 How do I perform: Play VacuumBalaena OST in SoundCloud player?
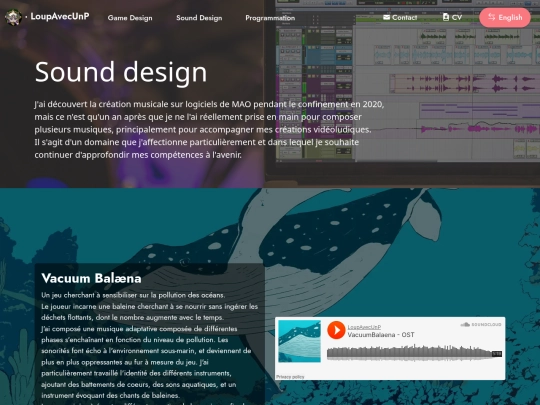click(x=336, y=330)
